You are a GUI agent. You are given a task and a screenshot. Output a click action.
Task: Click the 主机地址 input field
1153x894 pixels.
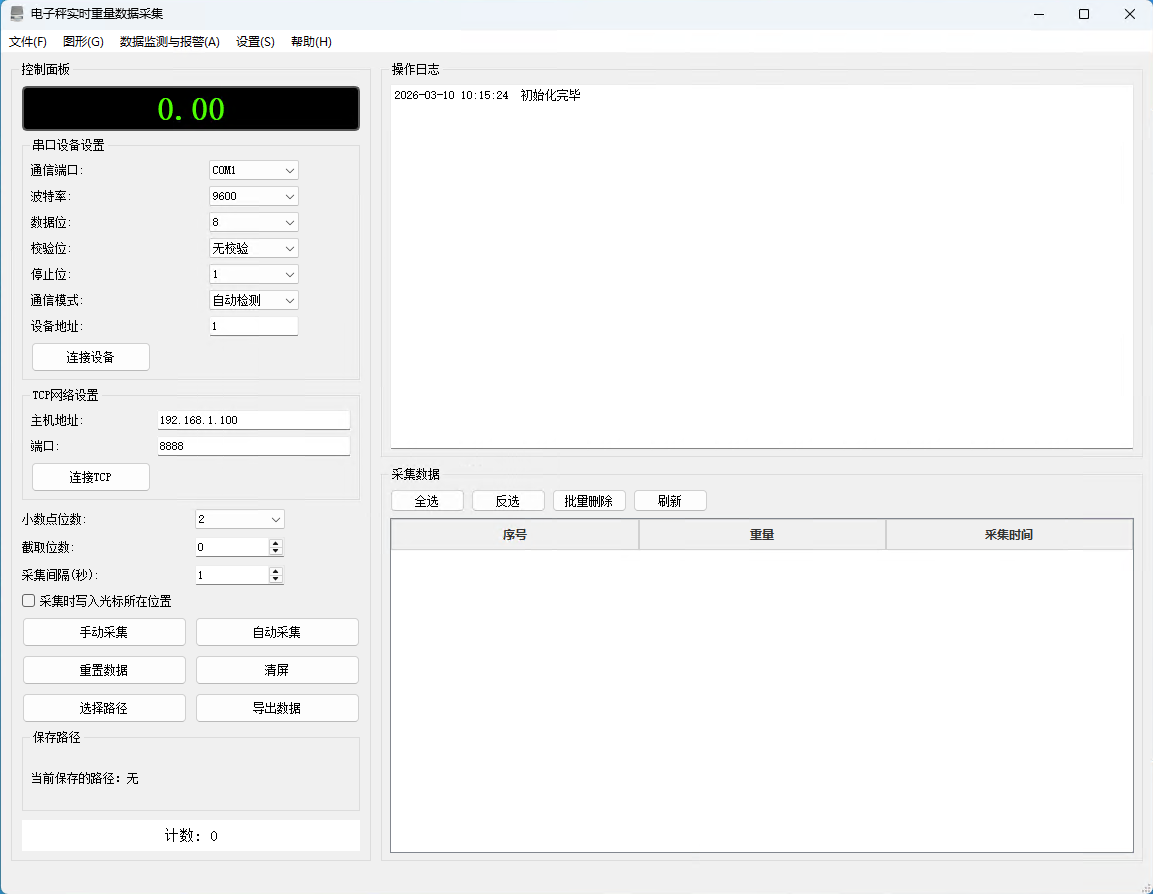254,420
